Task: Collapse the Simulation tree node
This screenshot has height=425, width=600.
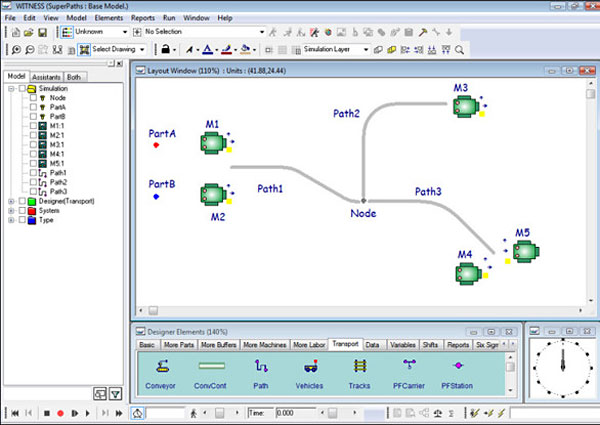Action: pyautogui.click(x=11, y=88)
